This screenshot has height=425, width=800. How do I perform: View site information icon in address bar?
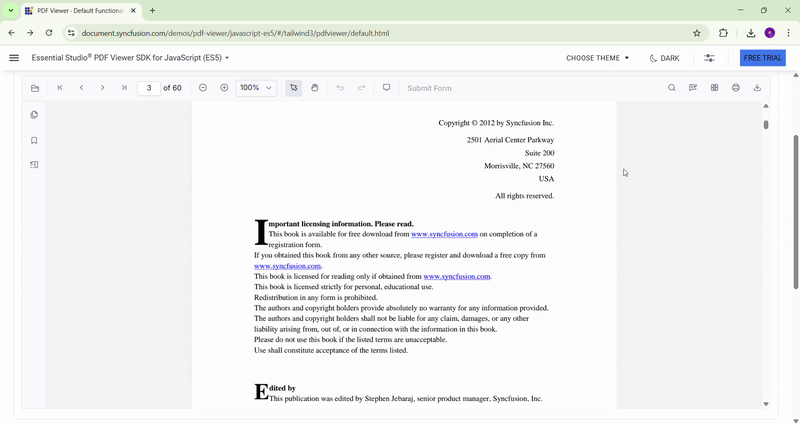[71, 33]
